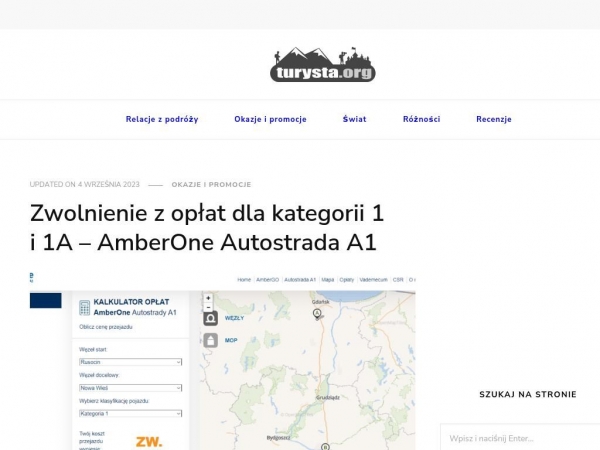This screenshot has height=450, width=600.
Task: Focus the Wpisz i naciśnij Enter search field
Action: coord(520,438)
